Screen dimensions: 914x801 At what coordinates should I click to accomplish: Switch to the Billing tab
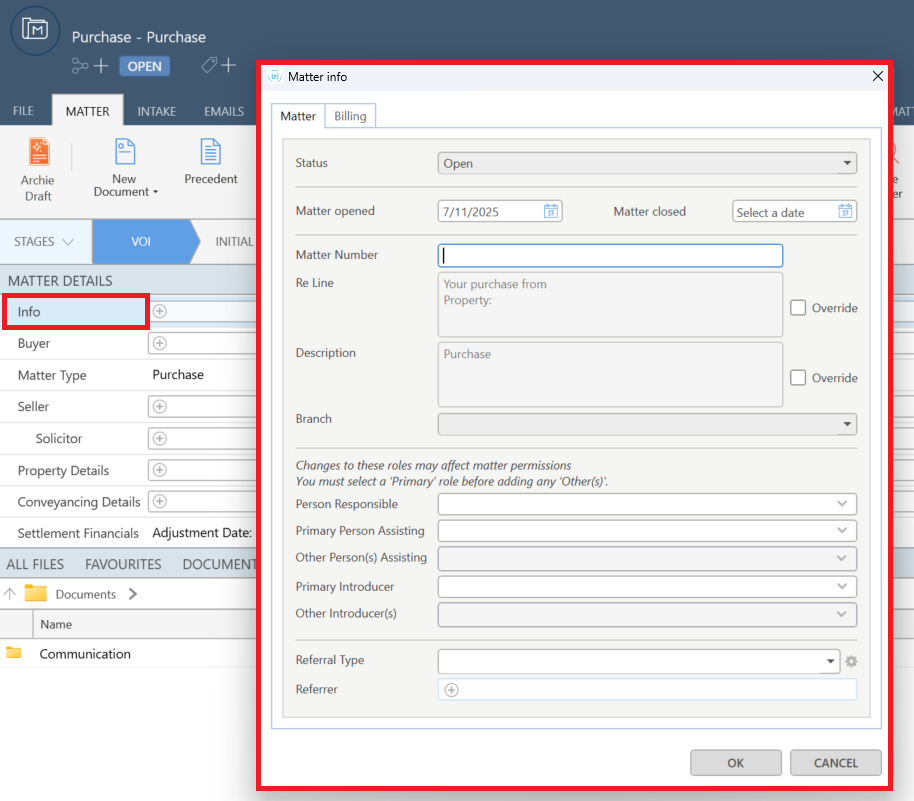tap(350, 116)
